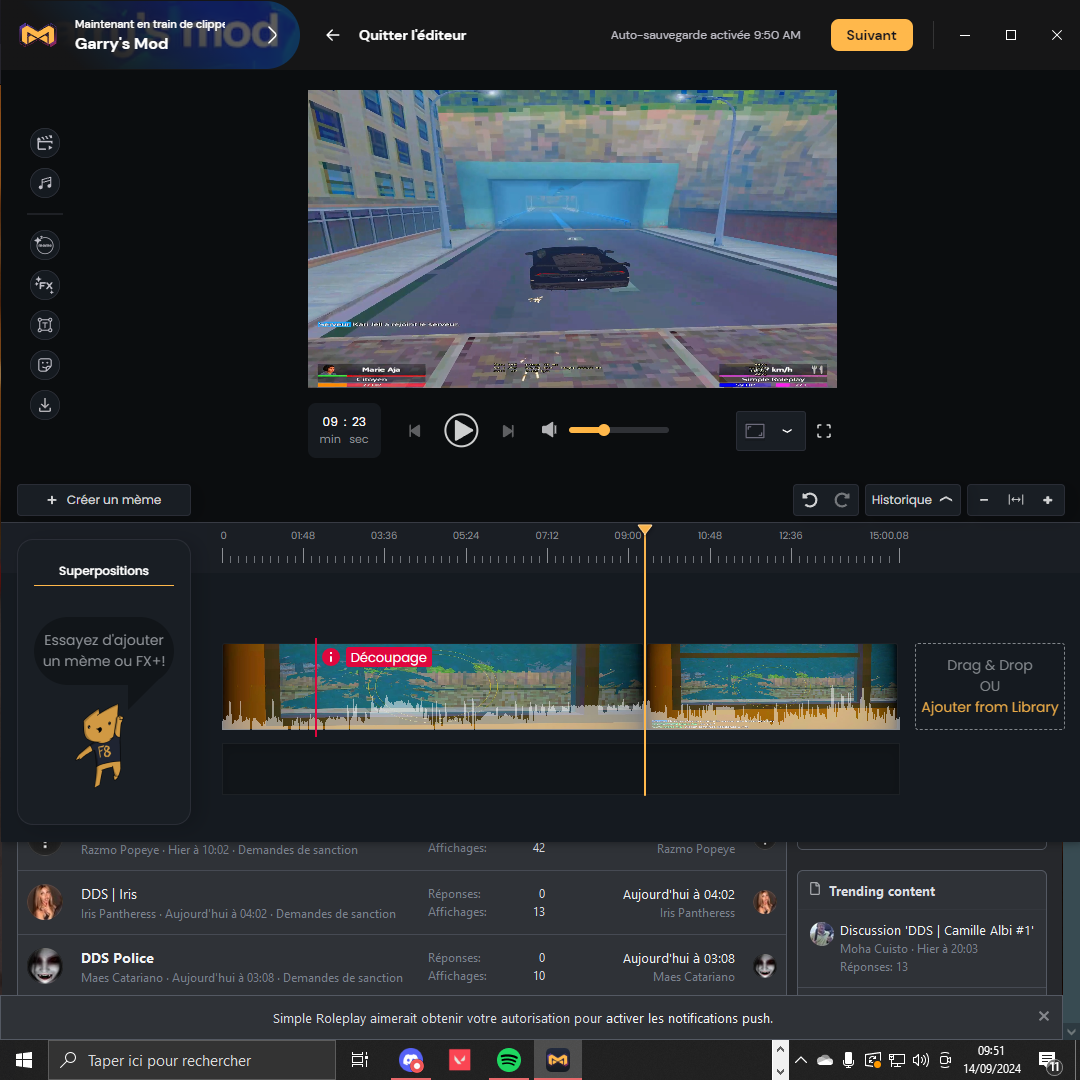Open the meme tool in left sidebar
Viewport: 1080px width, 1080px height.
pos(45,245)
